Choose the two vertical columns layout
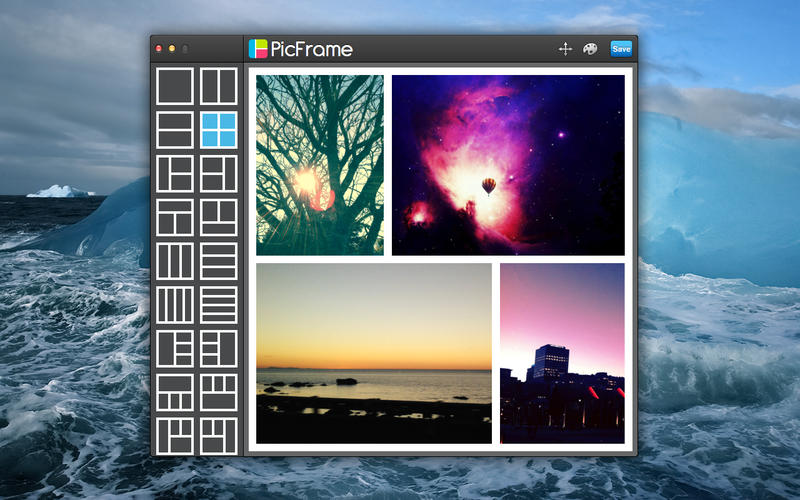The height and width of the screenshot is (500, 800). point(218,86)
